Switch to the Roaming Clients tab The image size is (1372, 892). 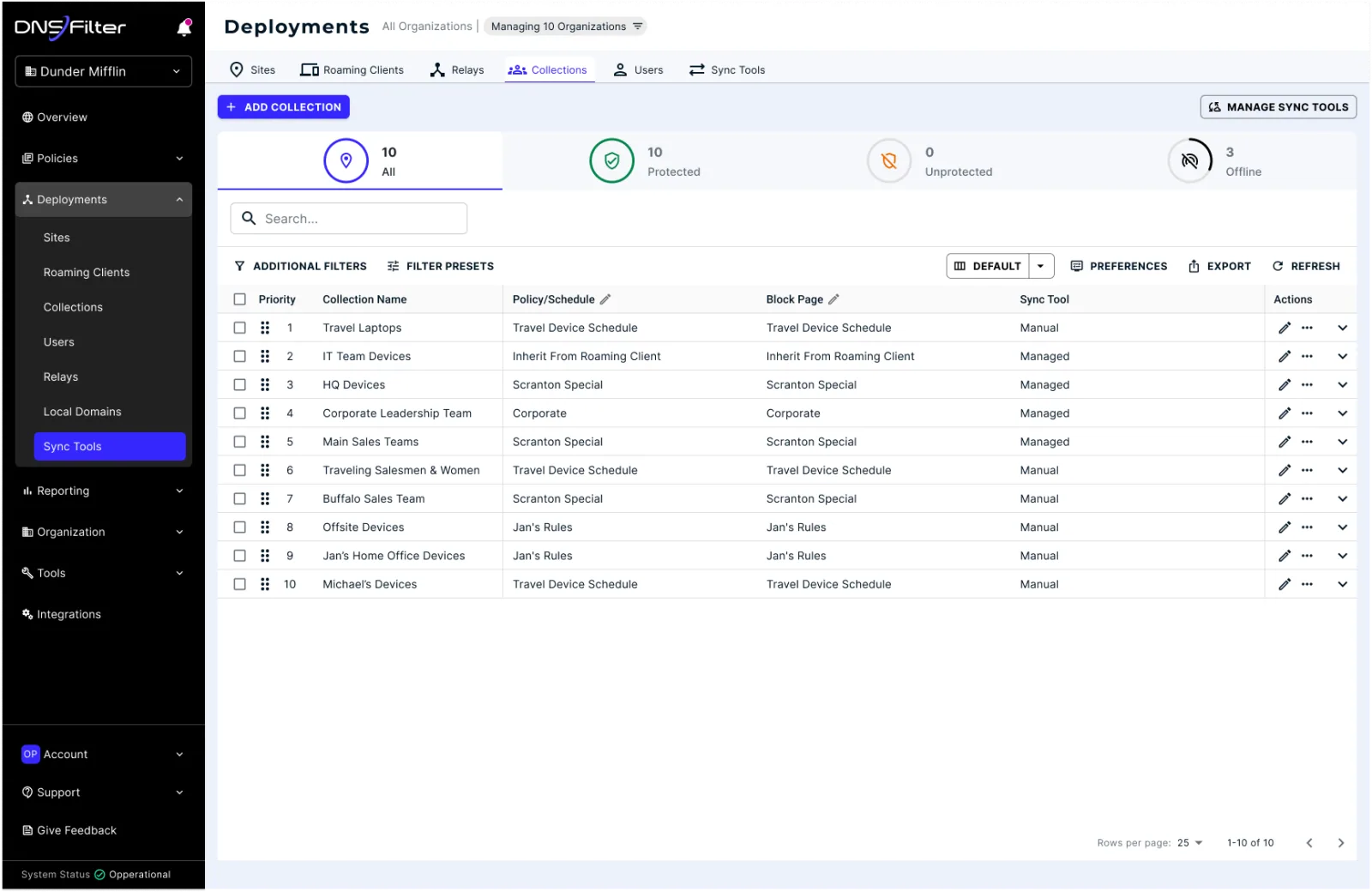tap(352, 70)
